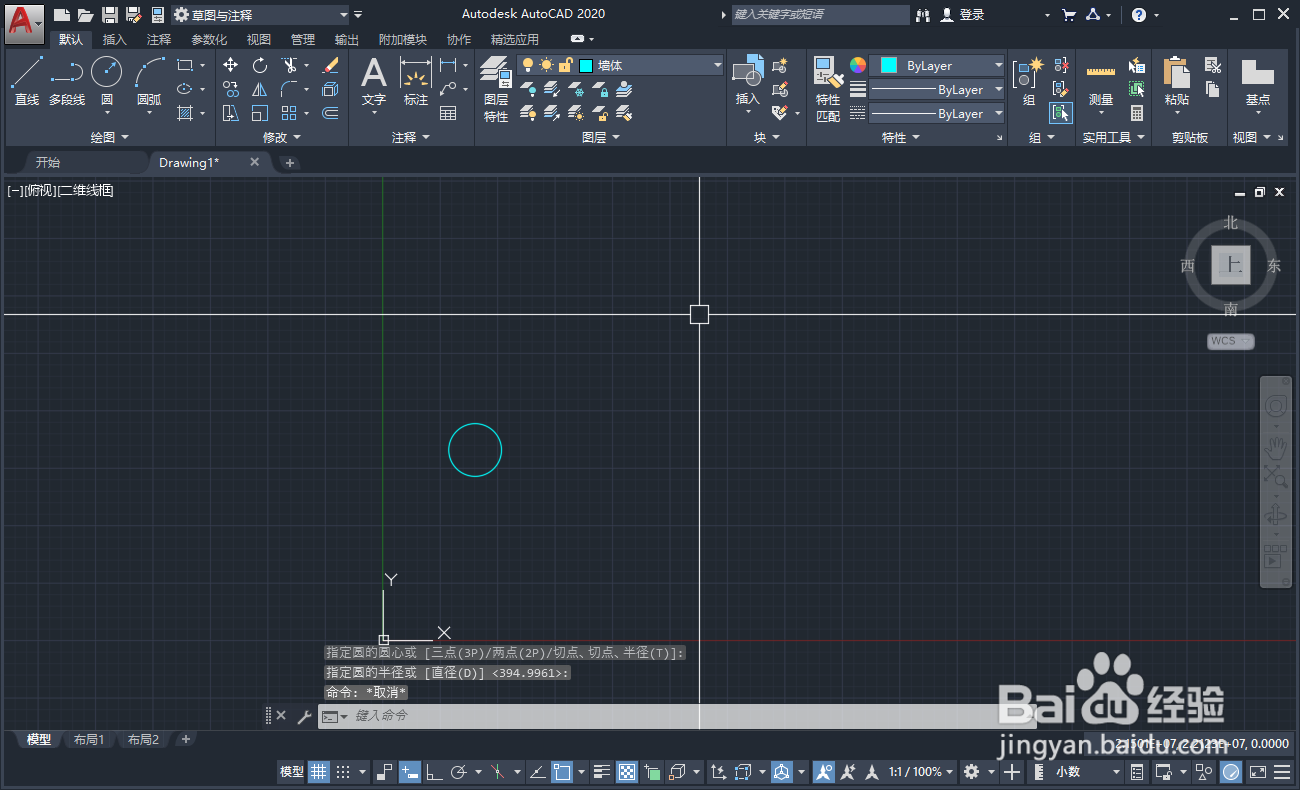The width and height of the screenshot is (1300, 790).
Task: Open the annotation scale 1:1 / 100% dropdown
Action: pyautogui.click(x=921, y=772)
